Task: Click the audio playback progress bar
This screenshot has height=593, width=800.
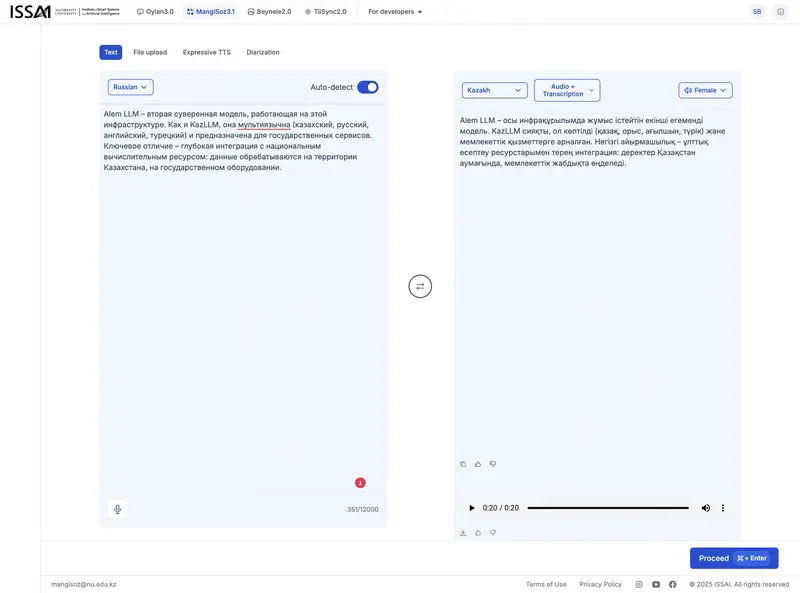Action: (610, 507)
